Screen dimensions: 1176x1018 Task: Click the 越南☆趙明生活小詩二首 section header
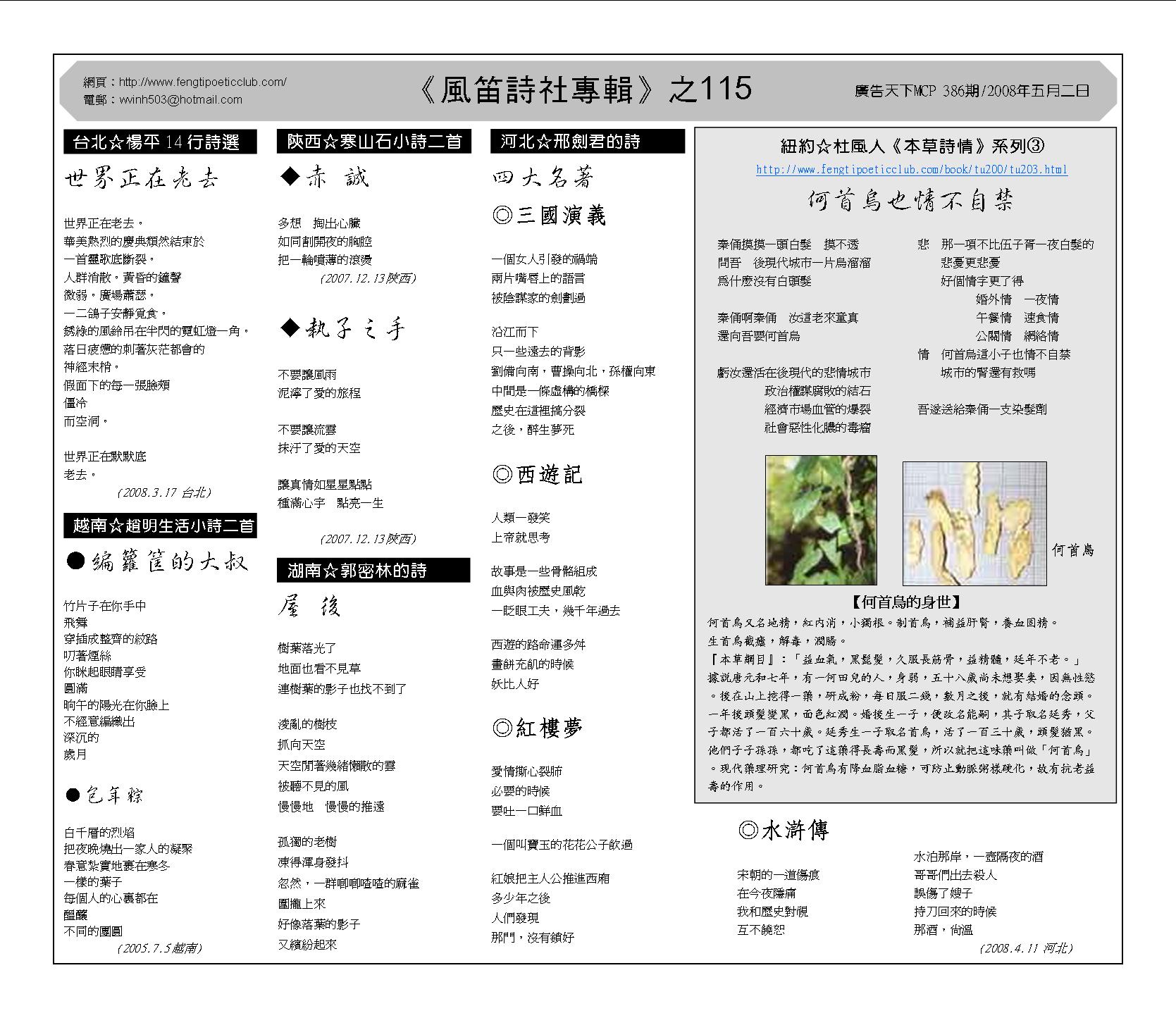[x=161, y=526]
